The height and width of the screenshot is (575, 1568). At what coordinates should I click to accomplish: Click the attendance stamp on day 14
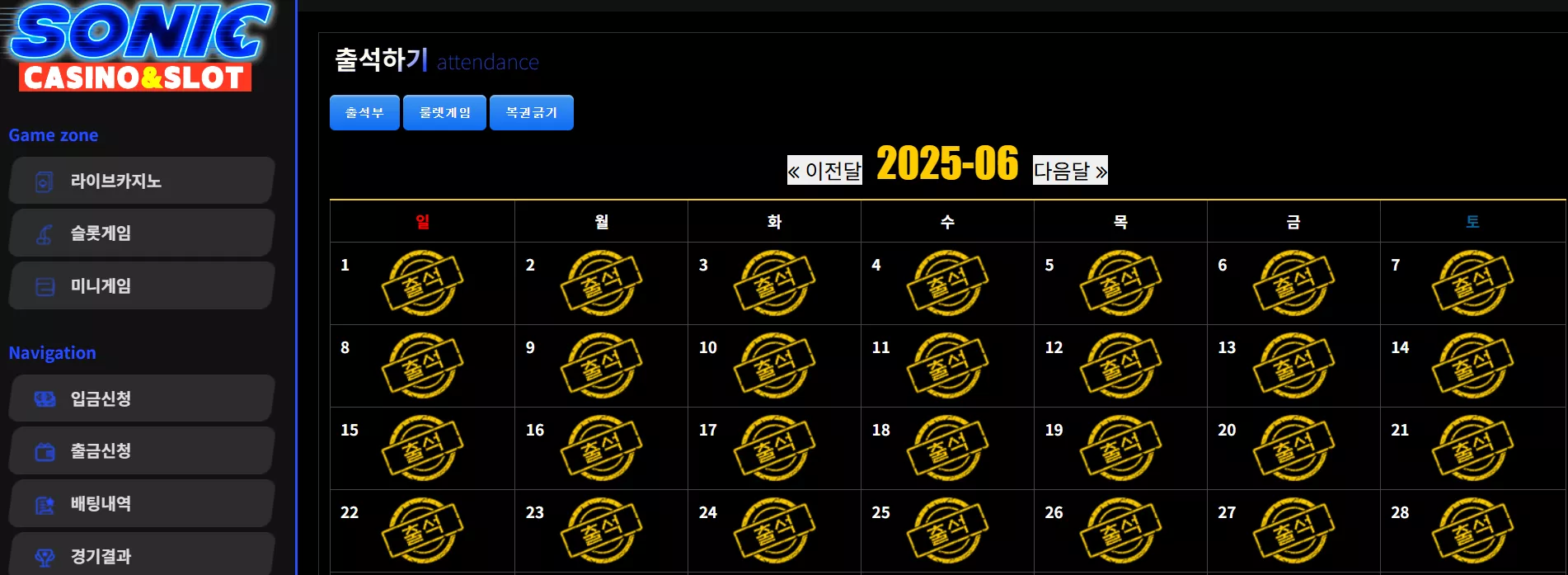[1473, 365]
